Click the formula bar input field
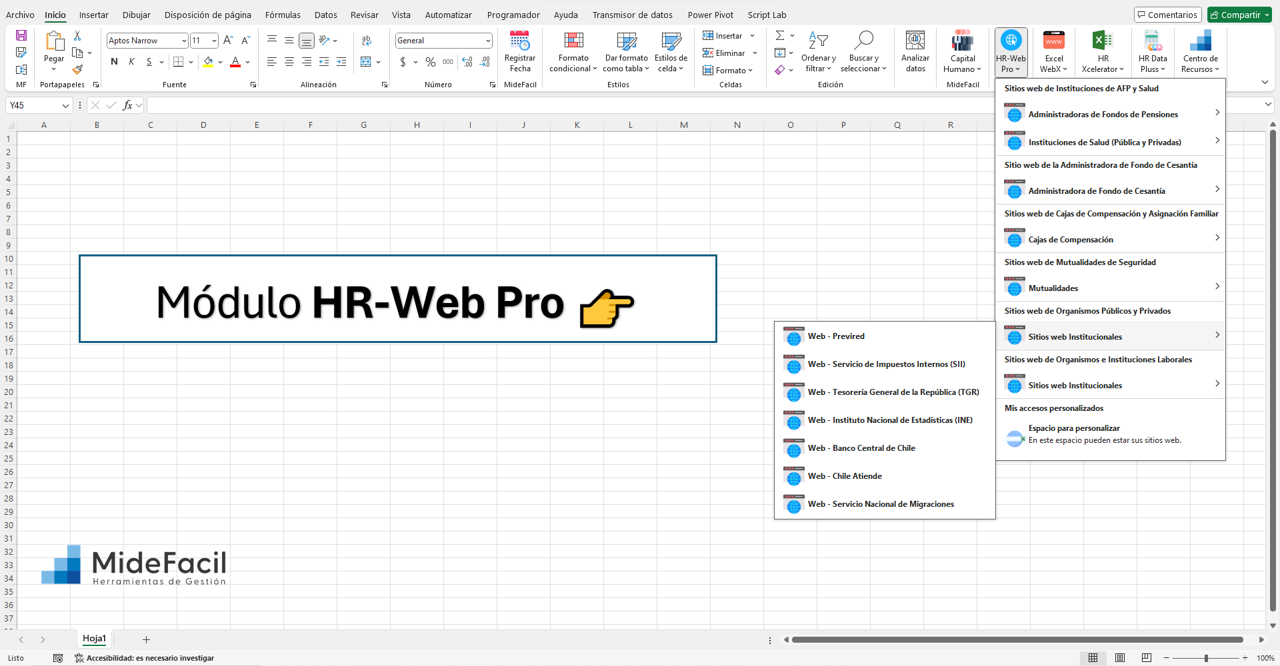This screenshot has height=666, width=1280. [x=704, y=105]
